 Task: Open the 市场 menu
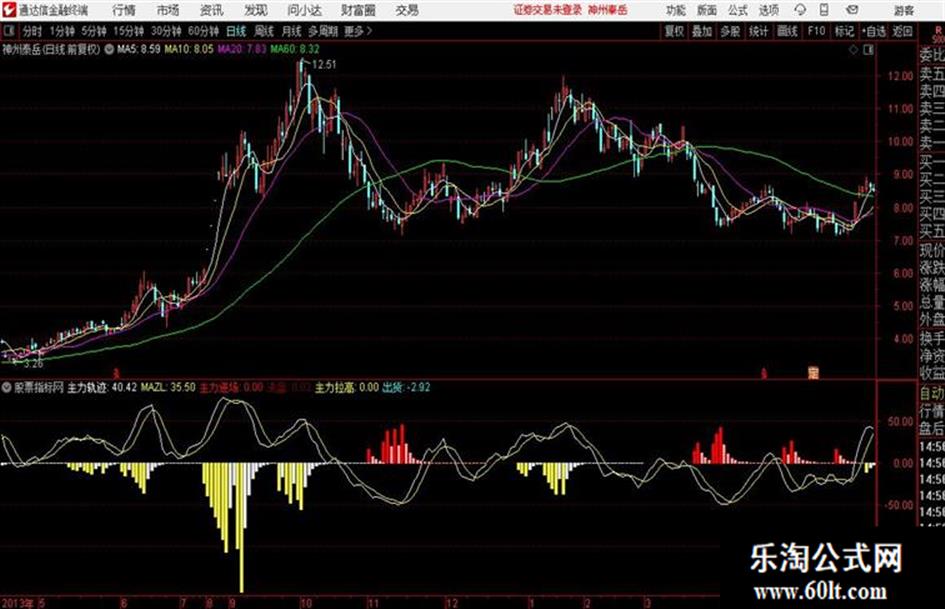[168, 10]
